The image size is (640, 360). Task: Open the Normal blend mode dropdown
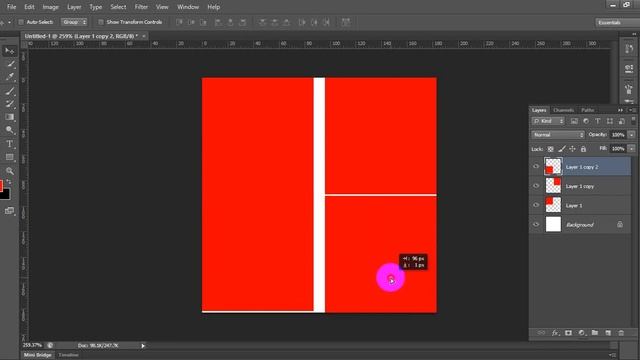coord(558,135)
